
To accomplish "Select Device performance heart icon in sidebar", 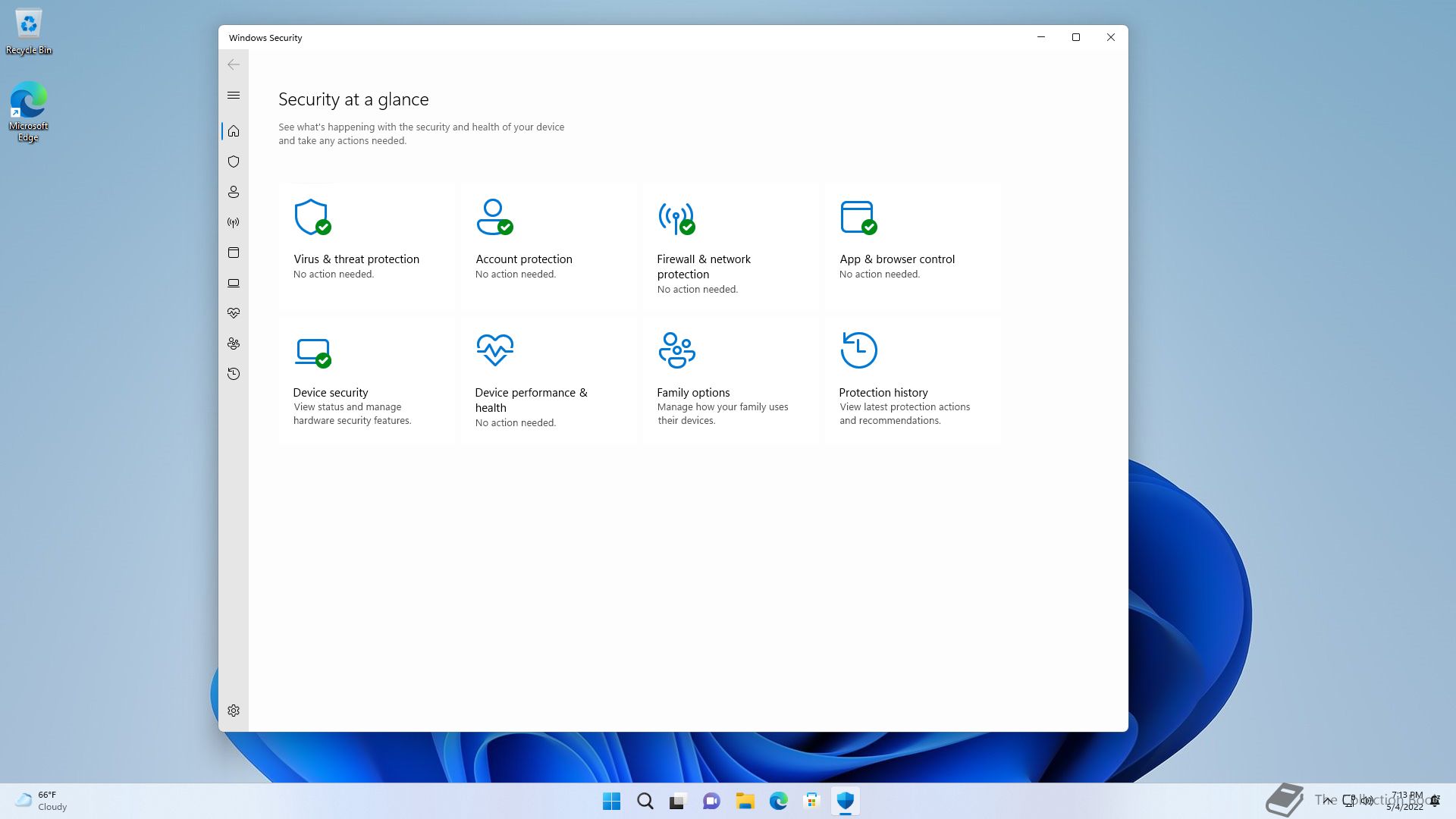I will coord(234,313).
